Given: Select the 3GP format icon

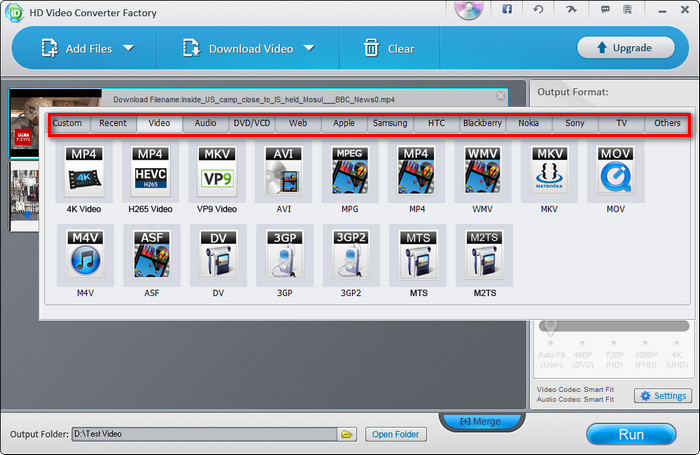Looking at the screenshot, I should [285, 255].
